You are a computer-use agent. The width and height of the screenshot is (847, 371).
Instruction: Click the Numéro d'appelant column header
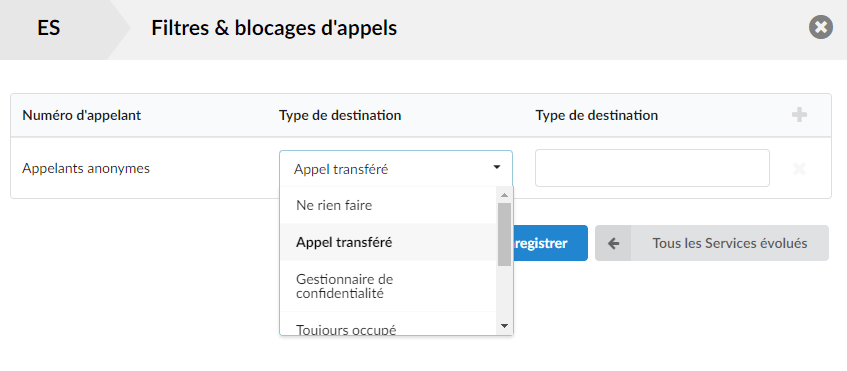click(82, 115)
